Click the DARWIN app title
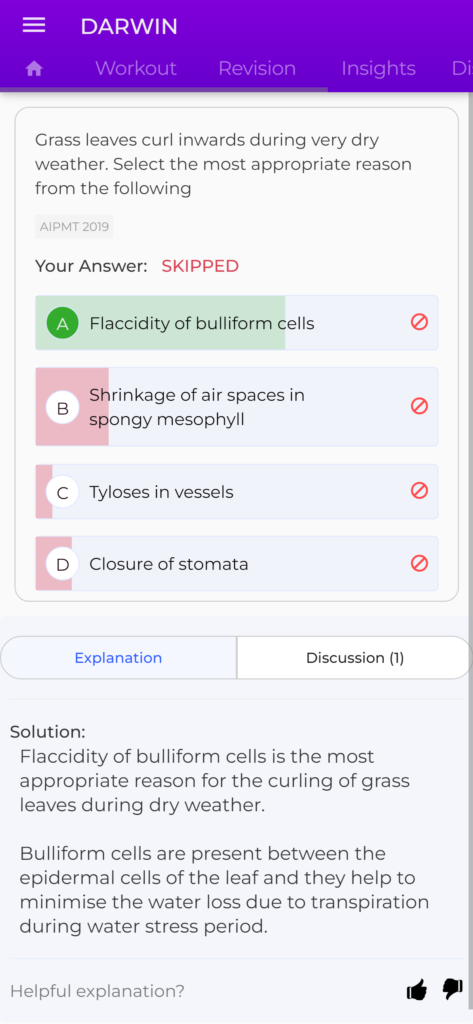 pyautogui.click(x=129, y=26)
